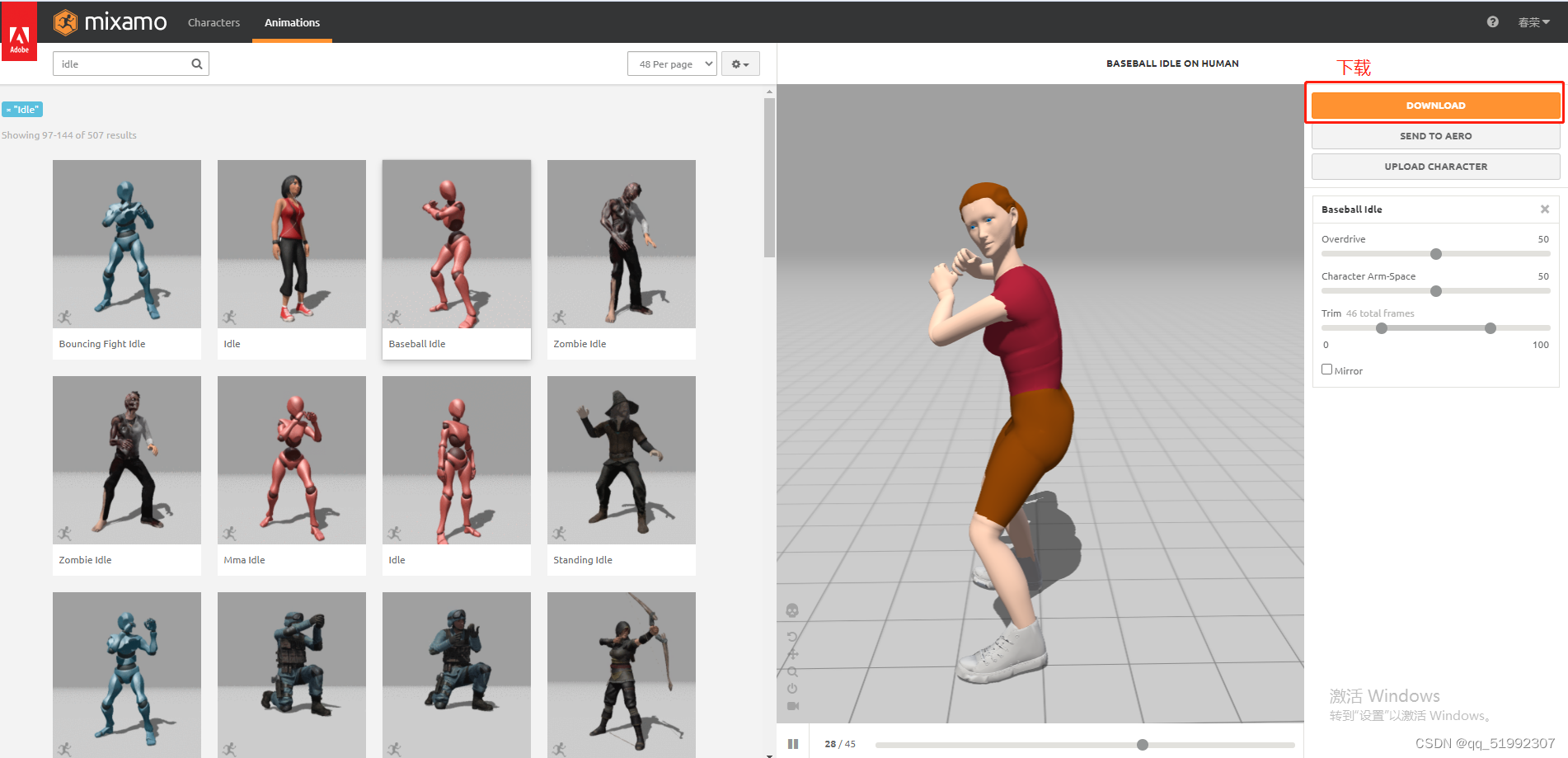
Task: Open the help question mark icon
Action: coord(1492,22)
